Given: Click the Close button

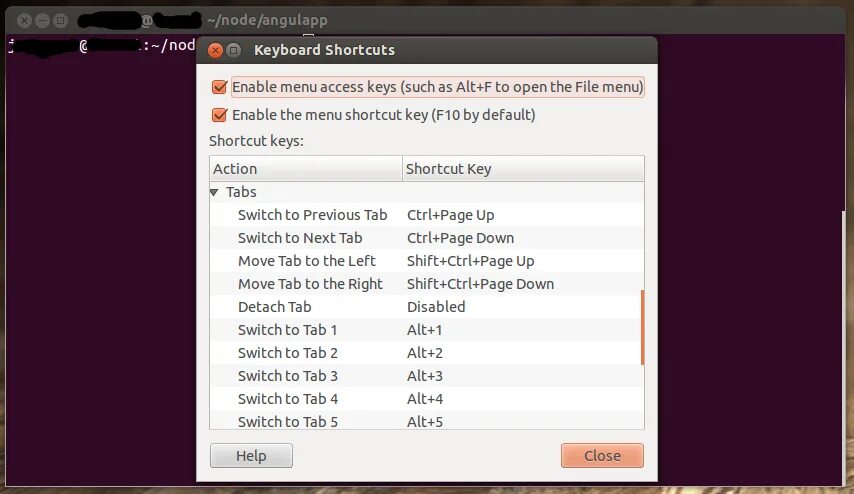Looking at the screenshot, I should click(x=602, y=455).
